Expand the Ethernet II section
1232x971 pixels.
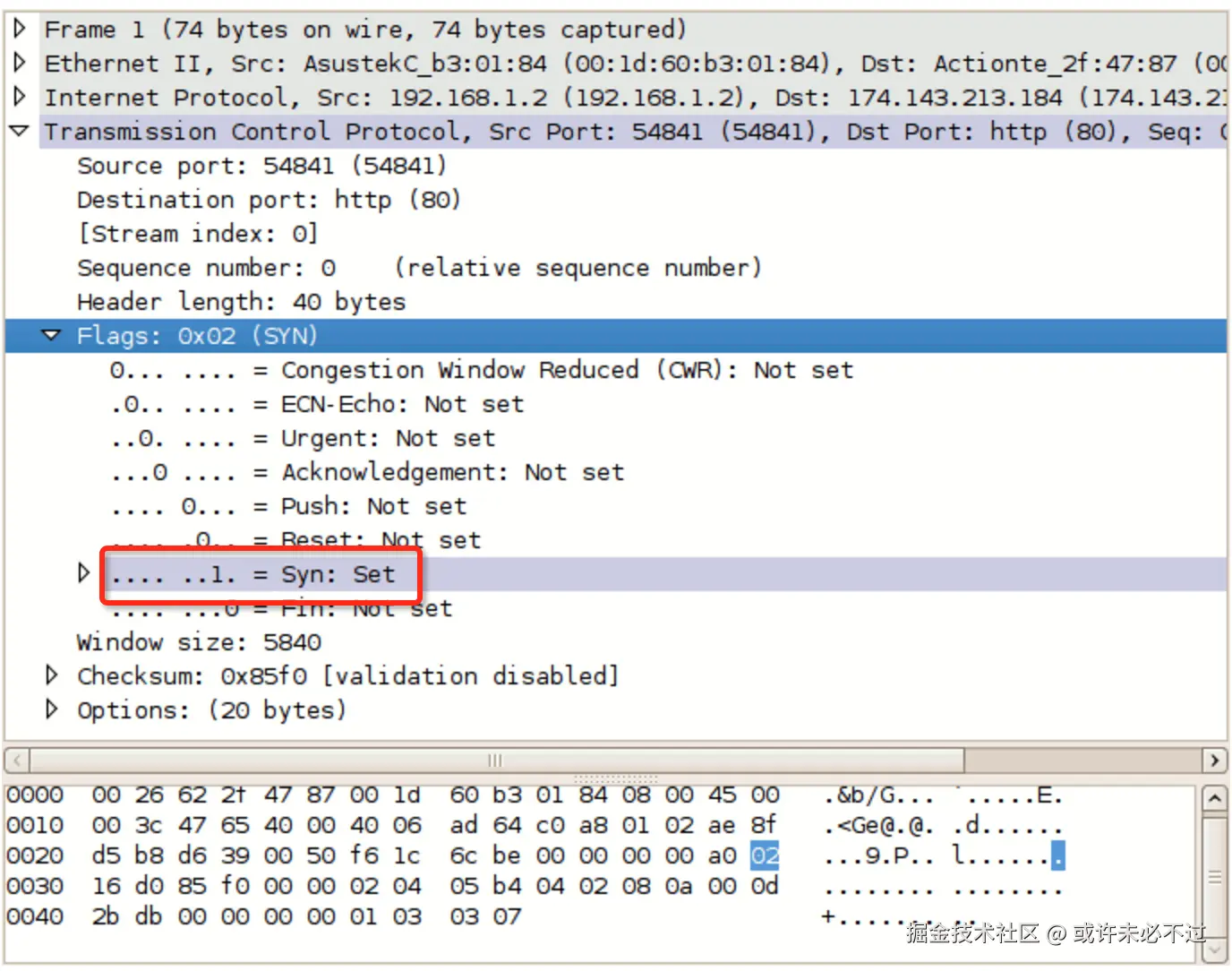(x=20, y=63)
